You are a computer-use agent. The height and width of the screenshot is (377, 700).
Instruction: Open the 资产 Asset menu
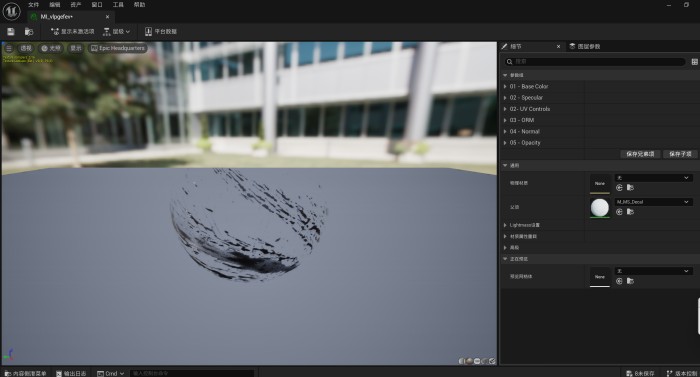coord(76,5)
